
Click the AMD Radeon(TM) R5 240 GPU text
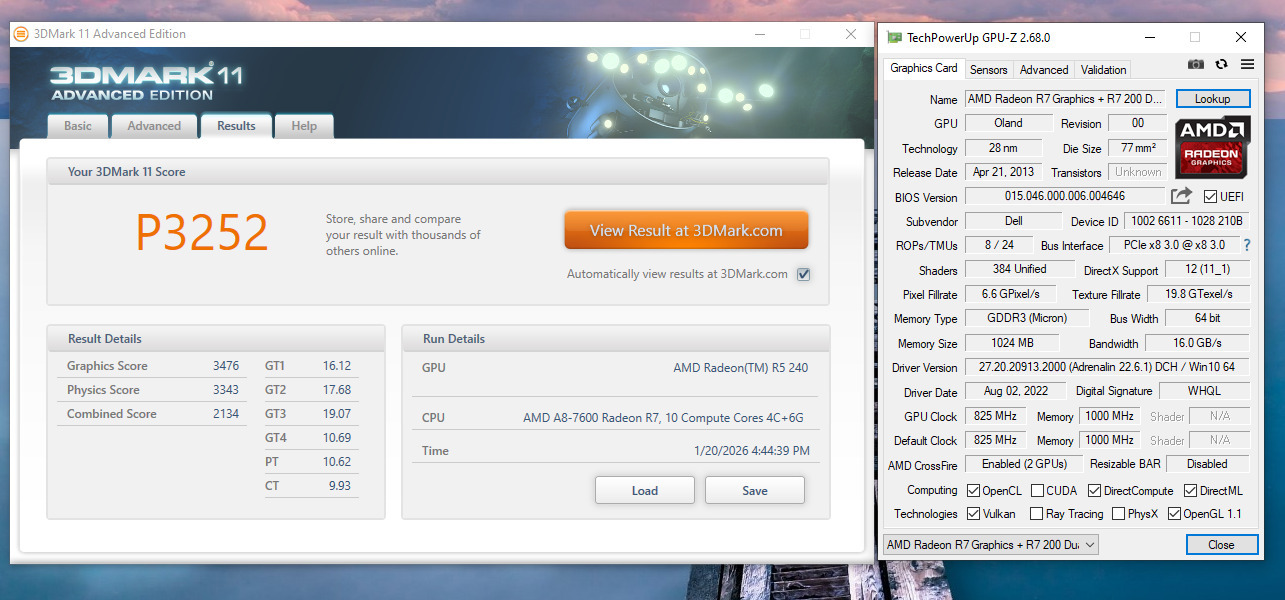741,368
